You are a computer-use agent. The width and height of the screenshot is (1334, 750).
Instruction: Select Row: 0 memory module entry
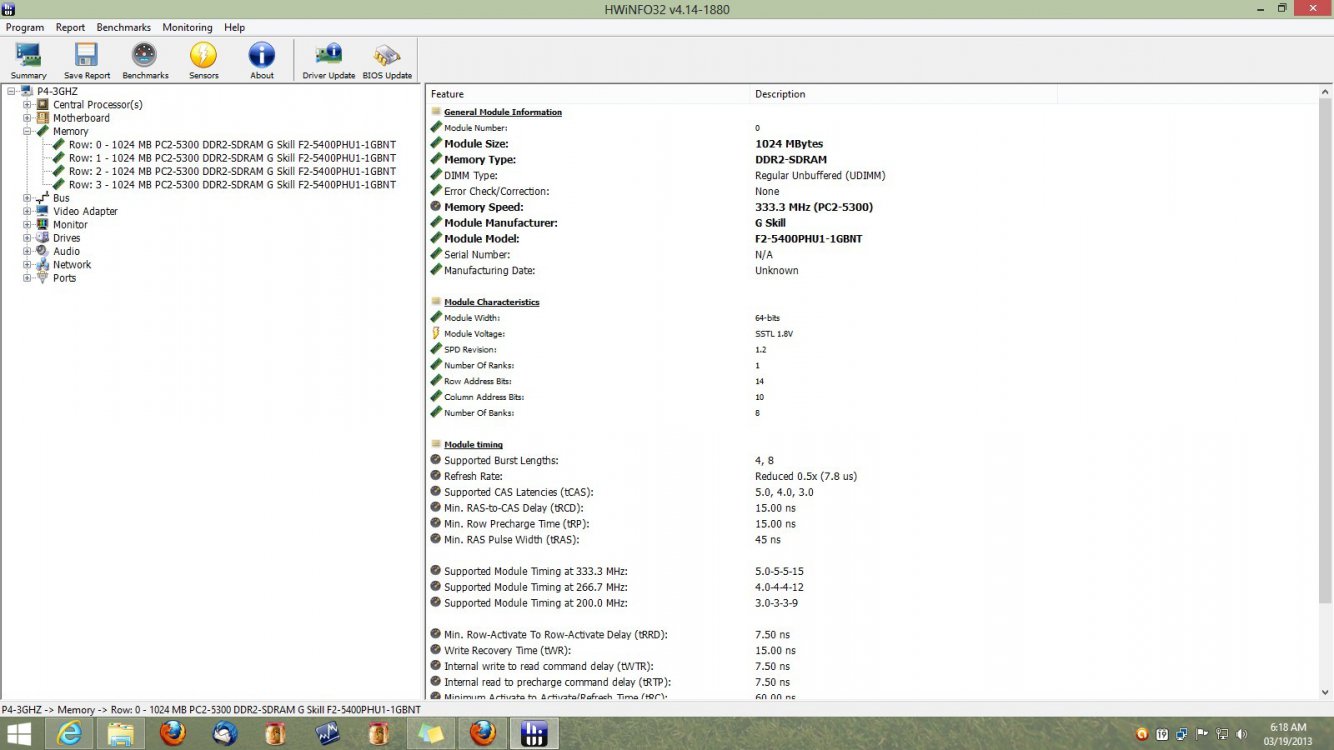[x=232, y=145]
